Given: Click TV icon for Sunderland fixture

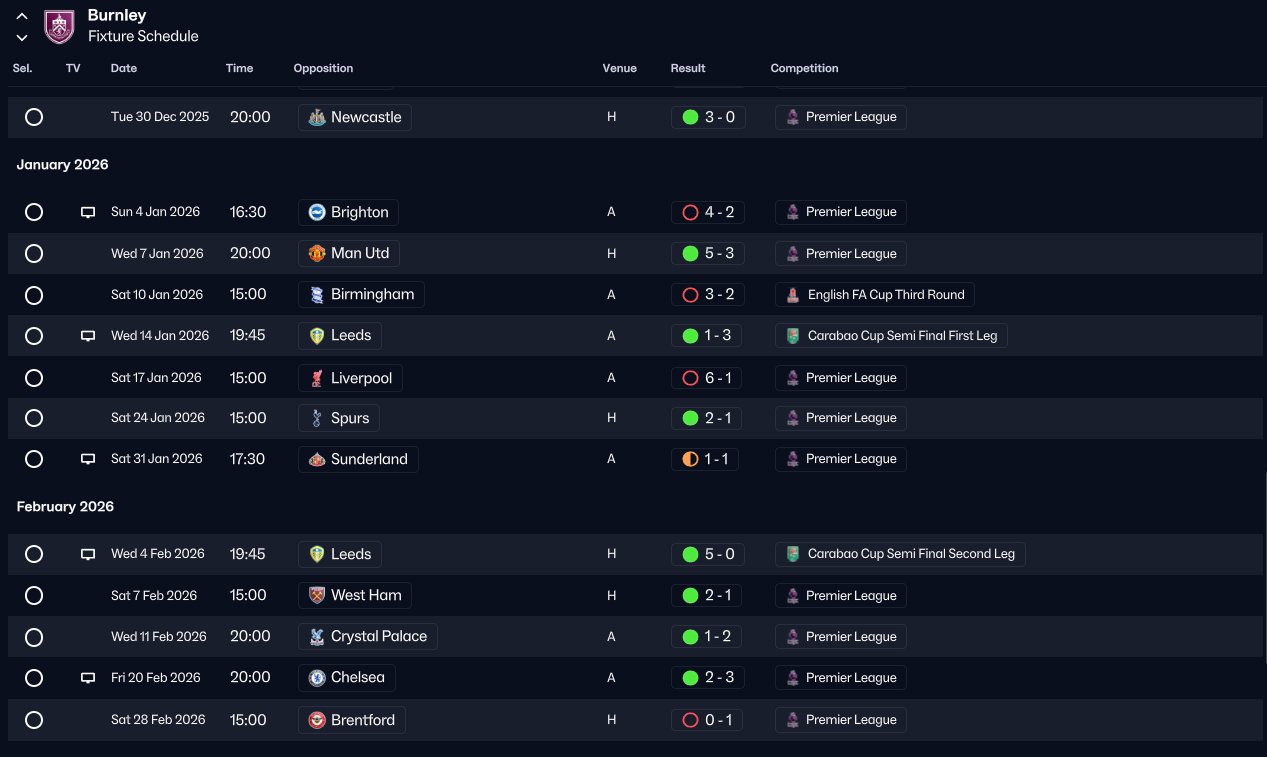Looking at the screenshot, I should [88, 459].
